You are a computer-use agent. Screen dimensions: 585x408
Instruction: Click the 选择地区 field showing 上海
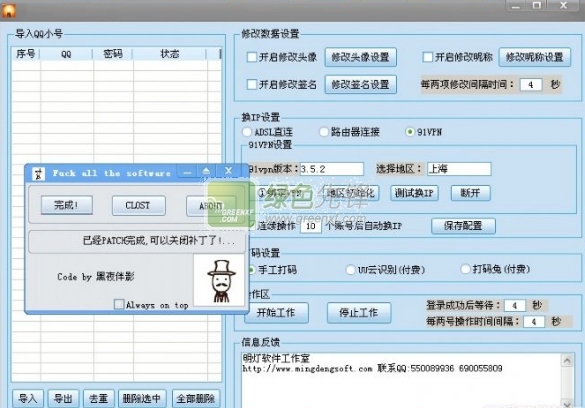[459, 169]
